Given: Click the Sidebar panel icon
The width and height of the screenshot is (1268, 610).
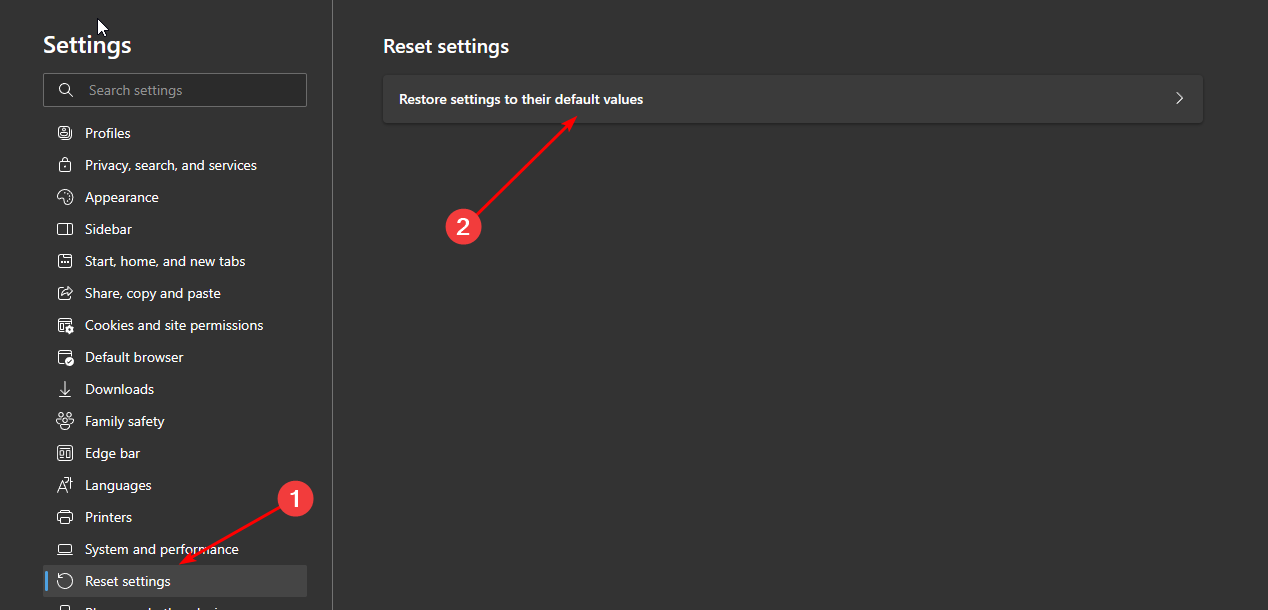Looking at the screenshot, I should [x=65, y=228].
